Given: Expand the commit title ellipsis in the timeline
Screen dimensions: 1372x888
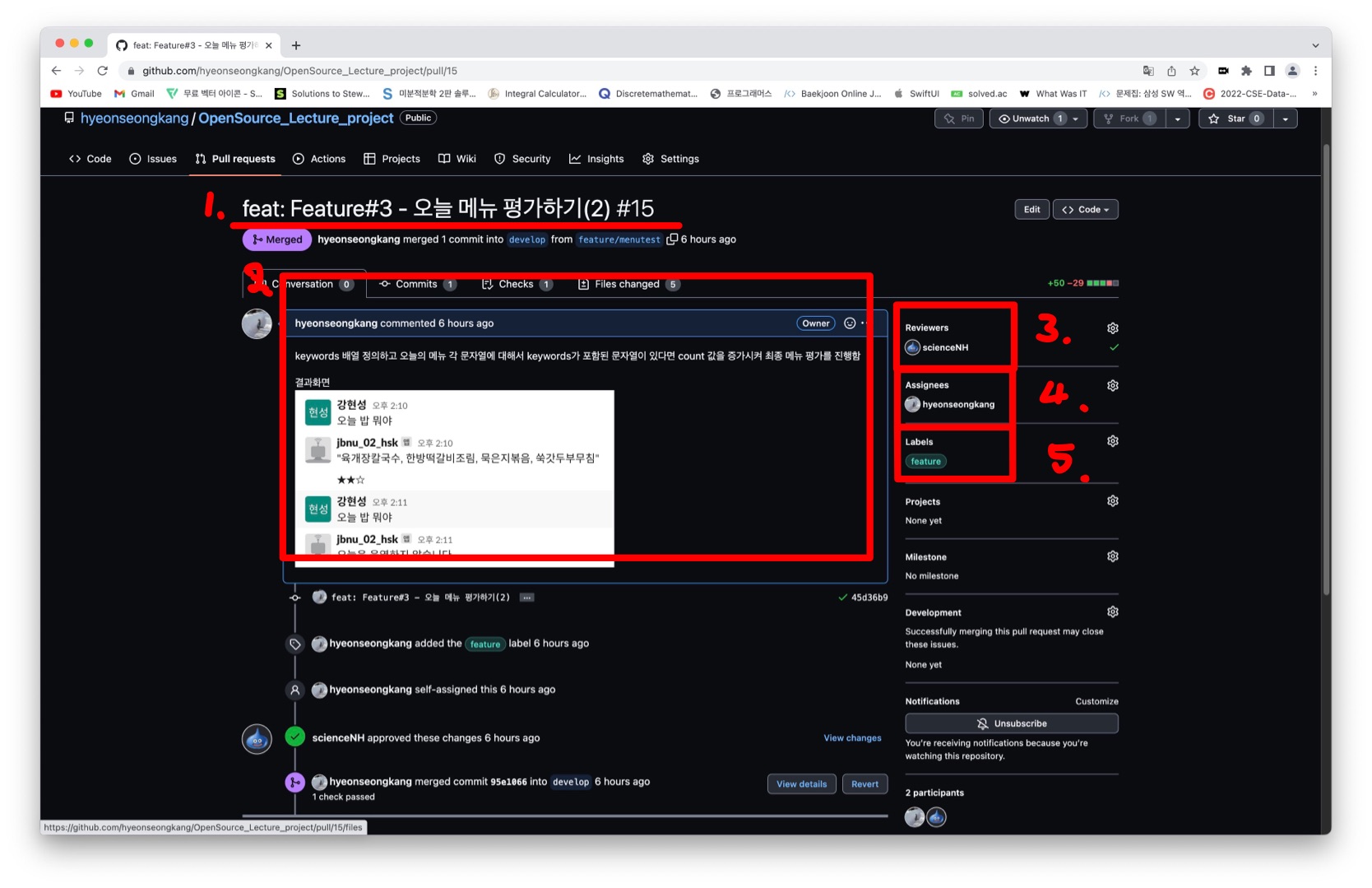Looking at the screenshot, I should [526, 597].
